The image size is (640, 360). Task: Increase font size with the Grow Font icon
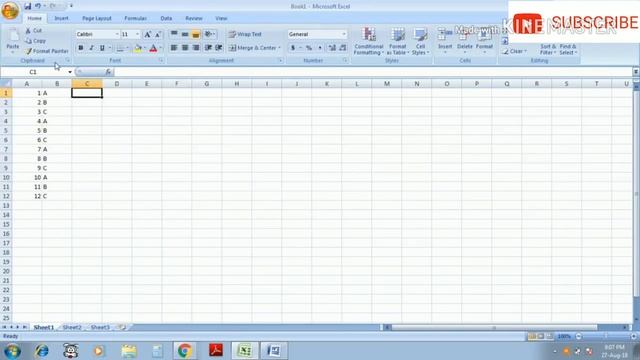147,34
